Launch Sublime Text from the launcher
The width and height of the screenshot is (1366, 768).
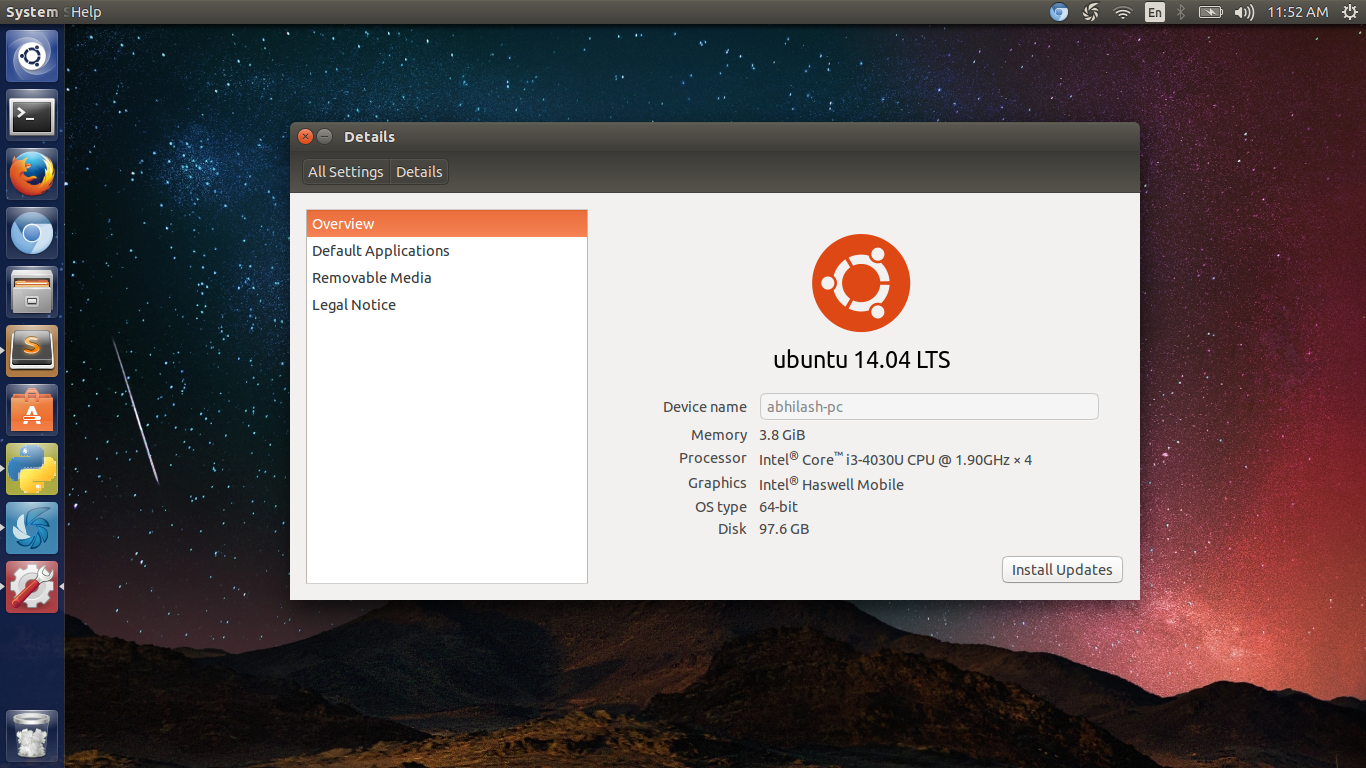point(32,351)
